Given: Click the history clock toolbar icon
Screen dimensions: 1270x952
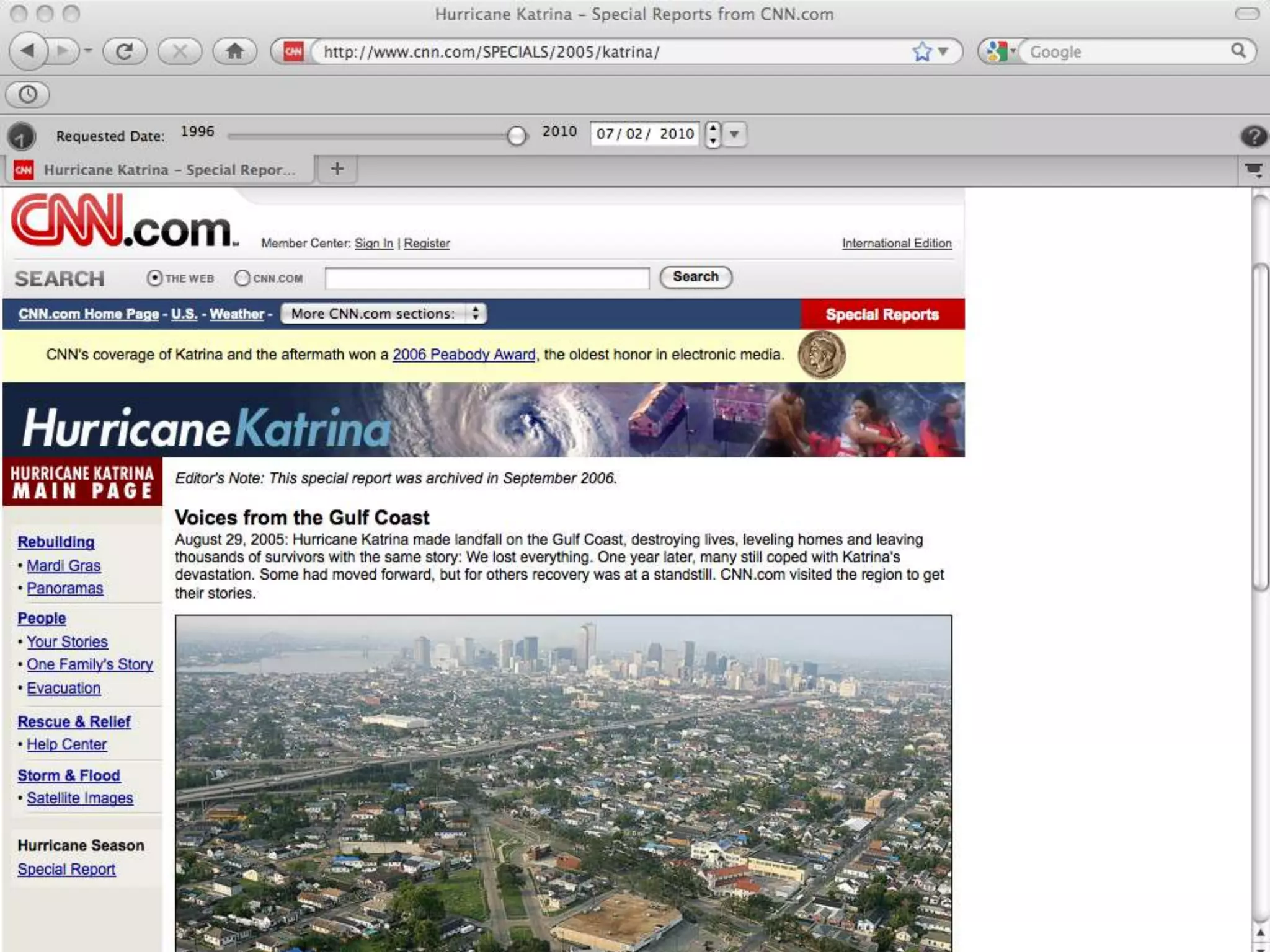Looking at the screenshot, I should 27,94.
